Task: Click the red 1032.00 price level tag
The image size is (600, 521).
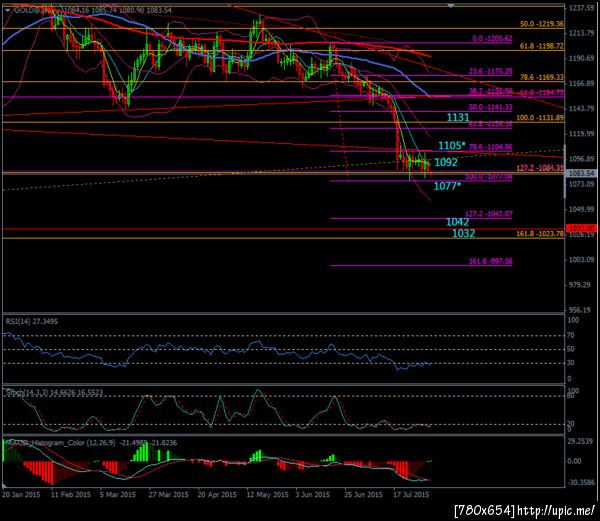Action: [581, 228]
